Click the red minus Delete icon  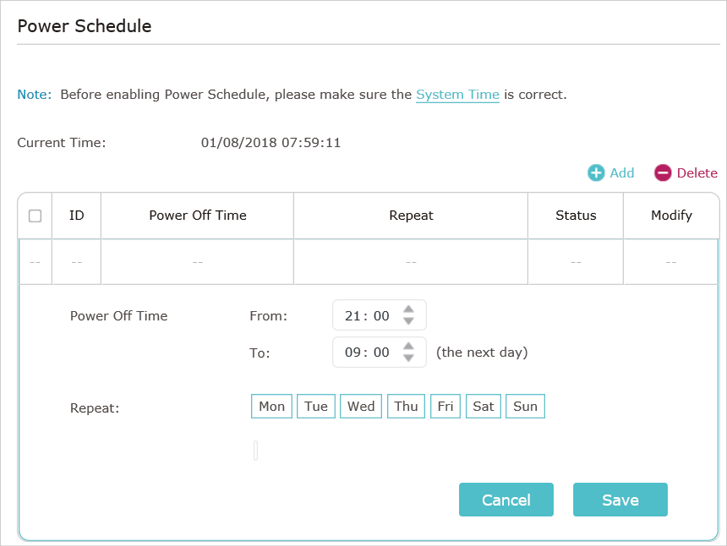[x=663, y=173]
